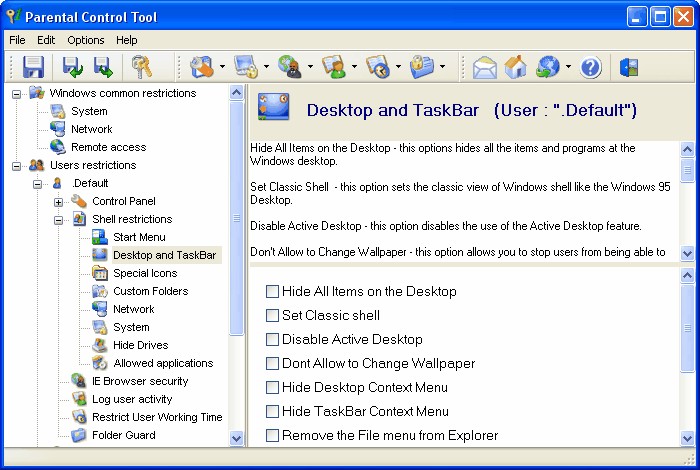Click the globe with agent icon
700x470 pixels.
(x=290, y=67)
